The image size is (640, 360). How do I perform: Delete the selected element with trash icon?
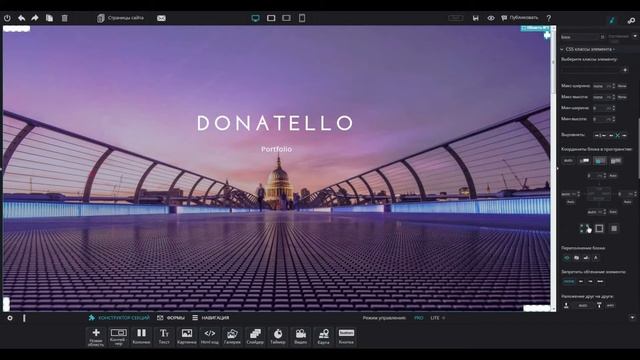coord(64,18)
